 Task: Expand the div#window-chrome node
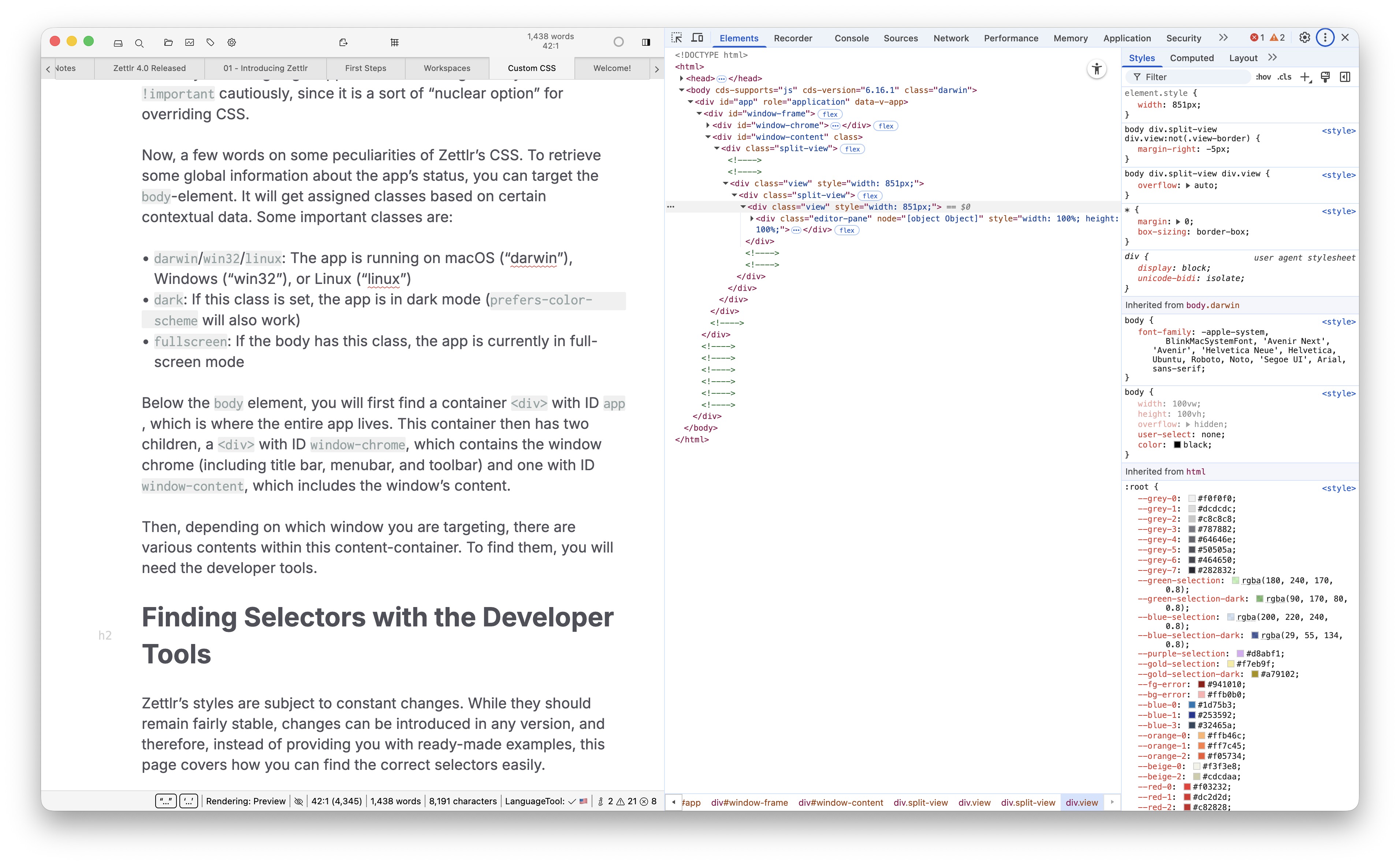(707, 125)
